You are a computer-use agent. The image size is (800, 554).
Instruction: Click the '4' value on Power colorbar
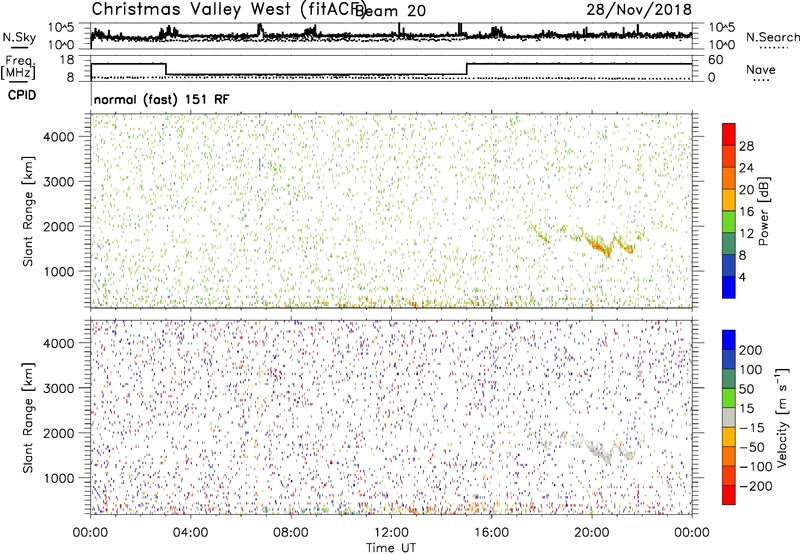[x=742, y=277]
